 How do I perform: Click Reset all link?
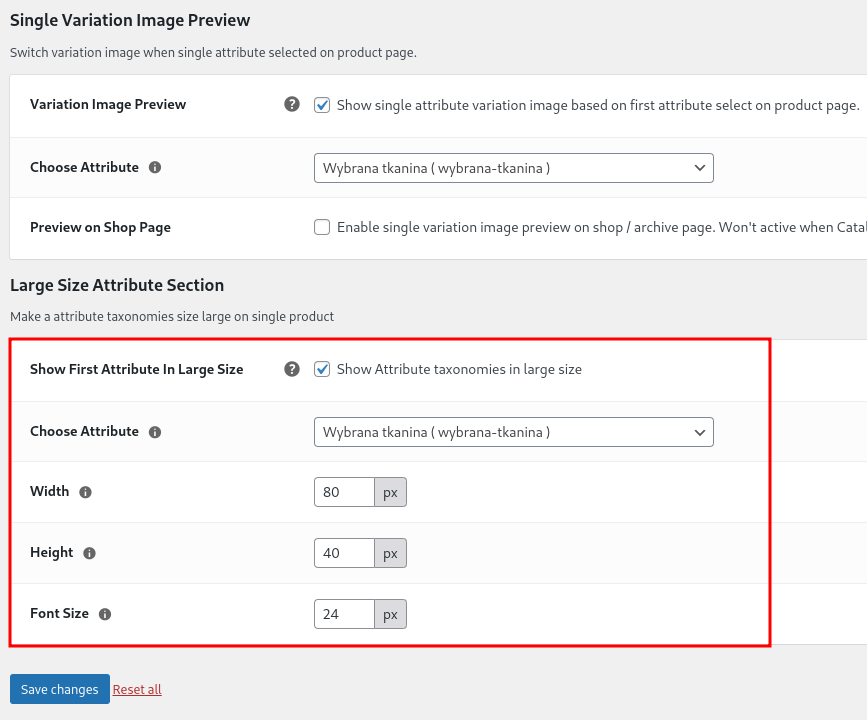click(137, 690)
